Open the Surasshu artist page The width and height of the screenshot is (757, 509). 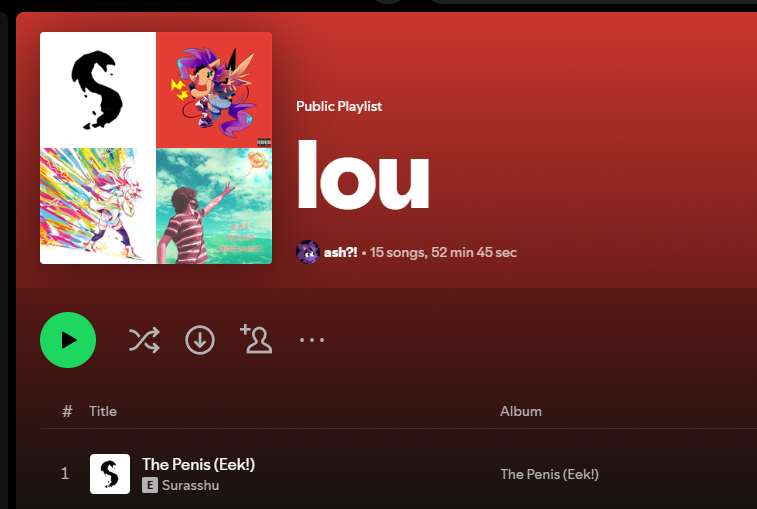coord(190,485)
